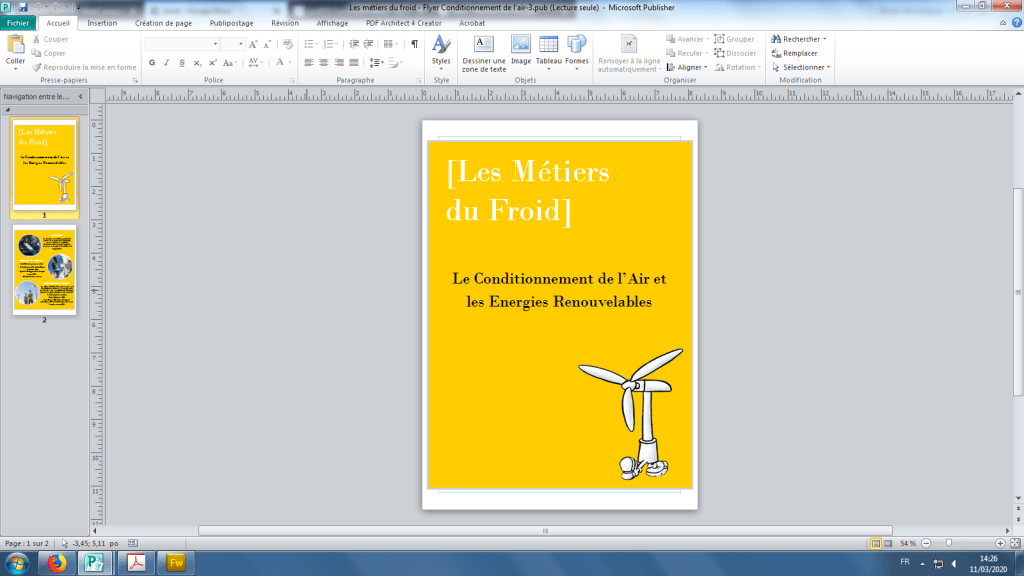Click the zoom in plus button

pyautogui.click(x=1000, y=542)
